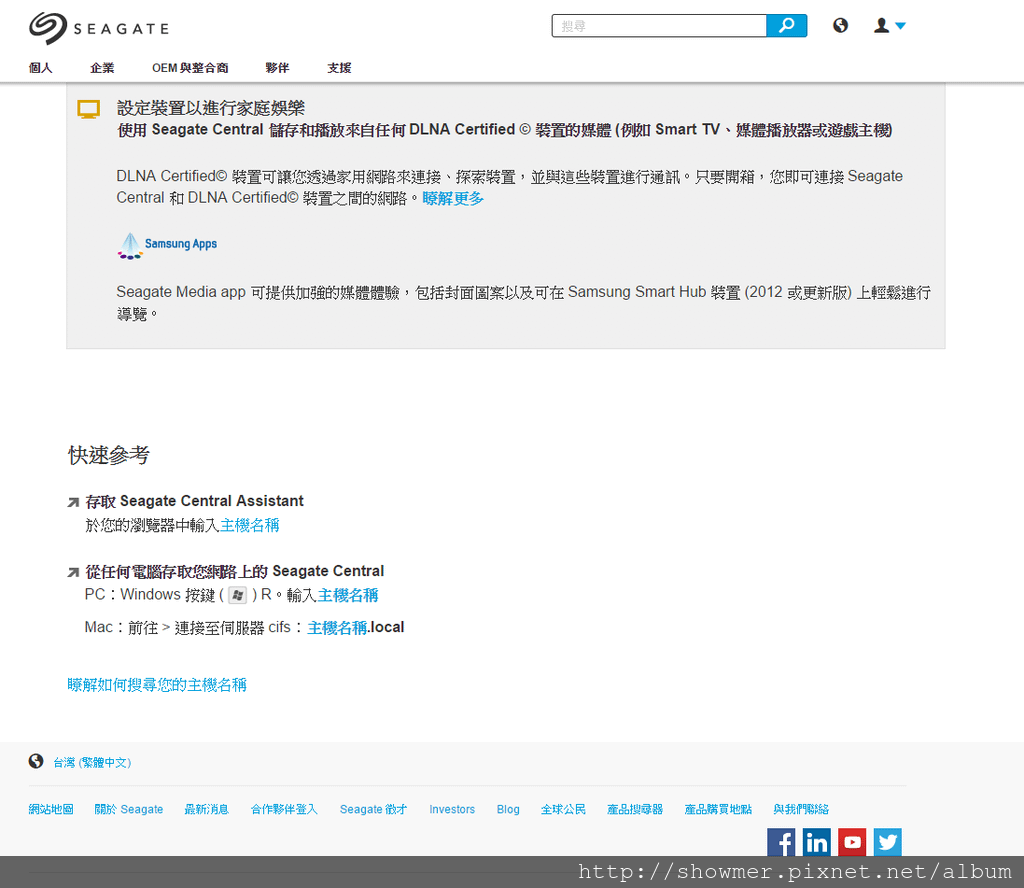The height and width of the screenshot is (888, 1024).
Task: Click 主機名稱 link under Seagate Central Assistant
Action: coord(249,525)
